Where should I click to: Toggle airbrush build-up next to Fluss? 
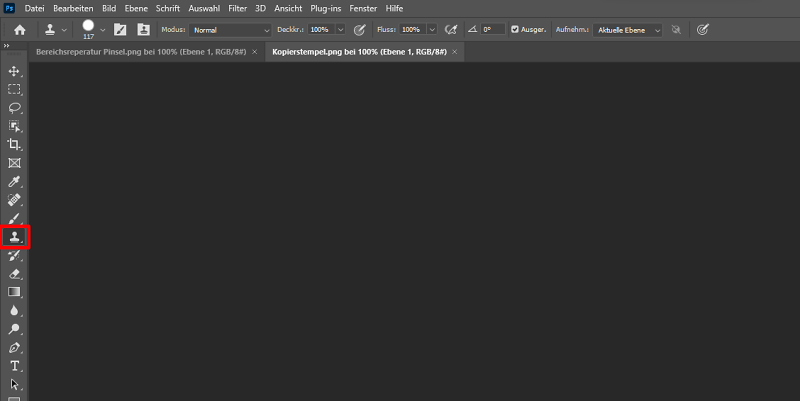tap(451, 30)
